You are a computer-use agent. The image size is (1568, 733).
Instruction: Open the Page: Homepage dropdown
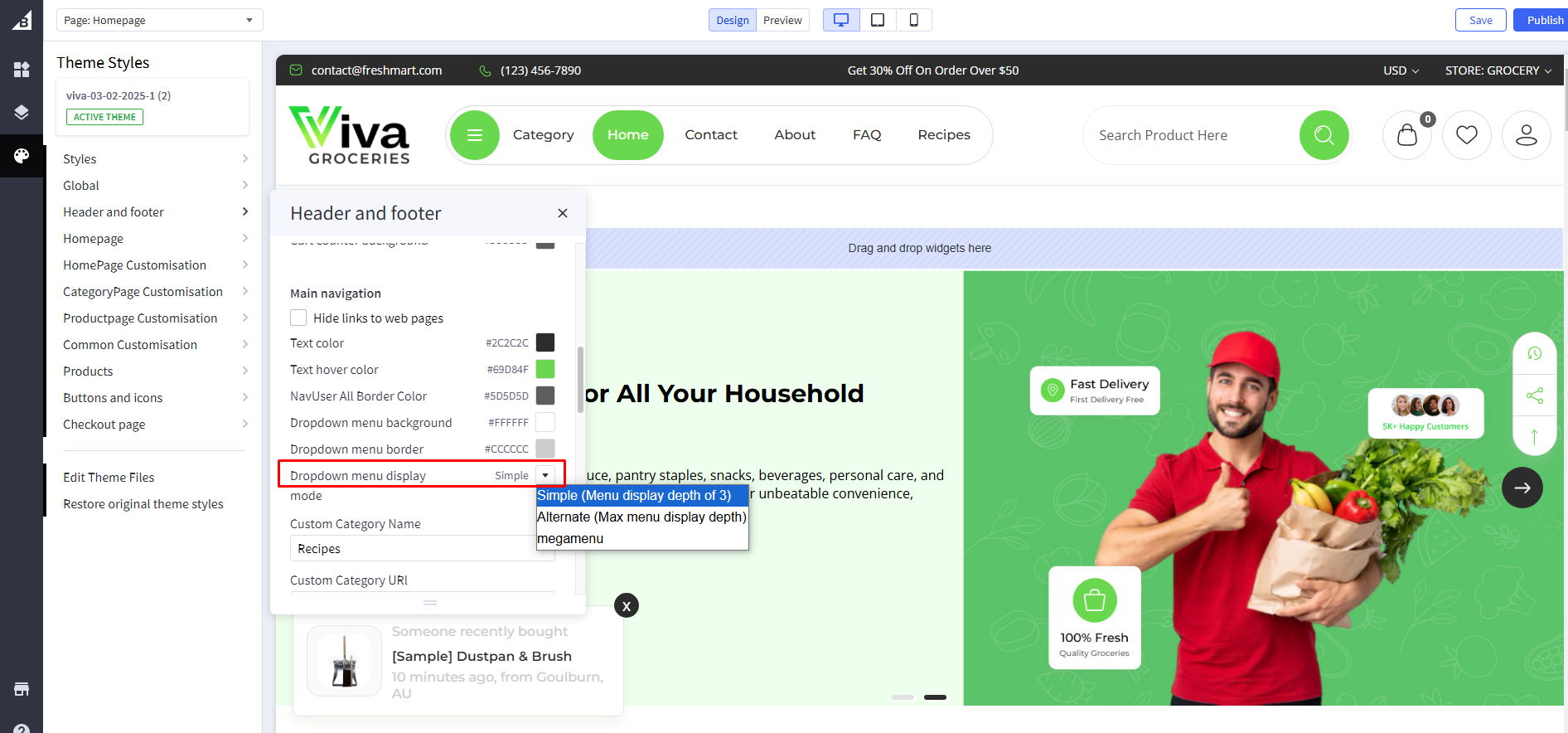[159, 20]
